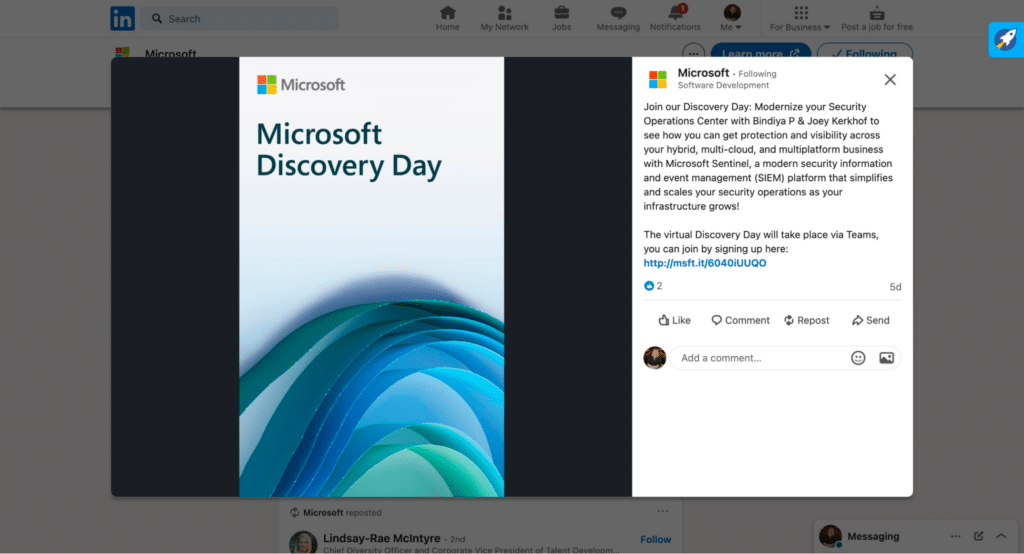Like the Microsoft post
The width and height of the screenshot is (1024, 554).
(x=674, y=320)
